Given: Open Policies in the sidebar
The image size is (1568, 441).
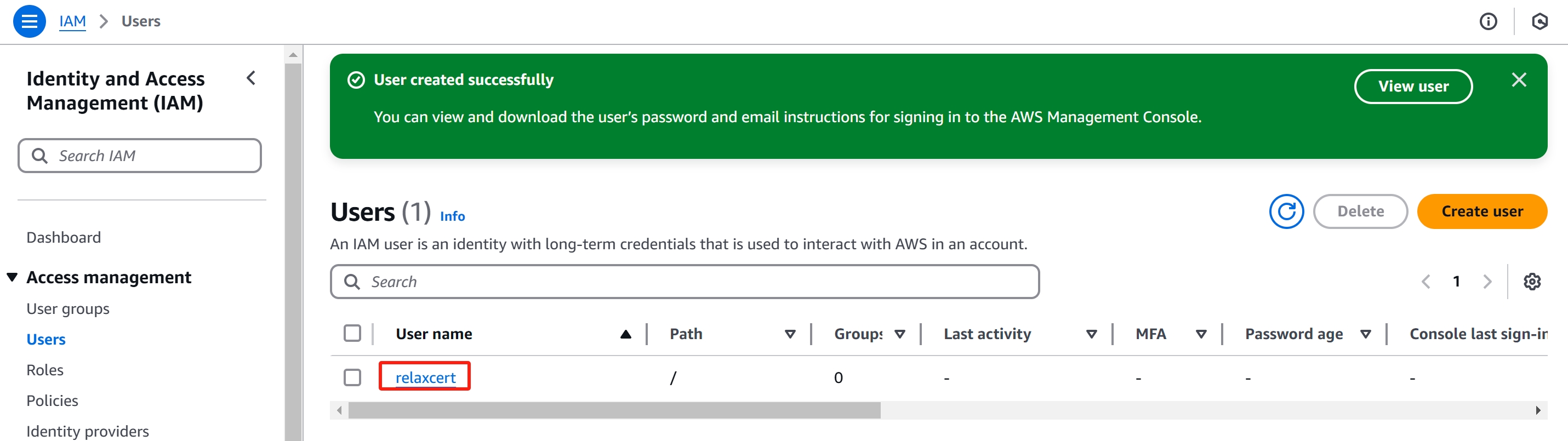Looking at the screenshot, I should [53, 400].
